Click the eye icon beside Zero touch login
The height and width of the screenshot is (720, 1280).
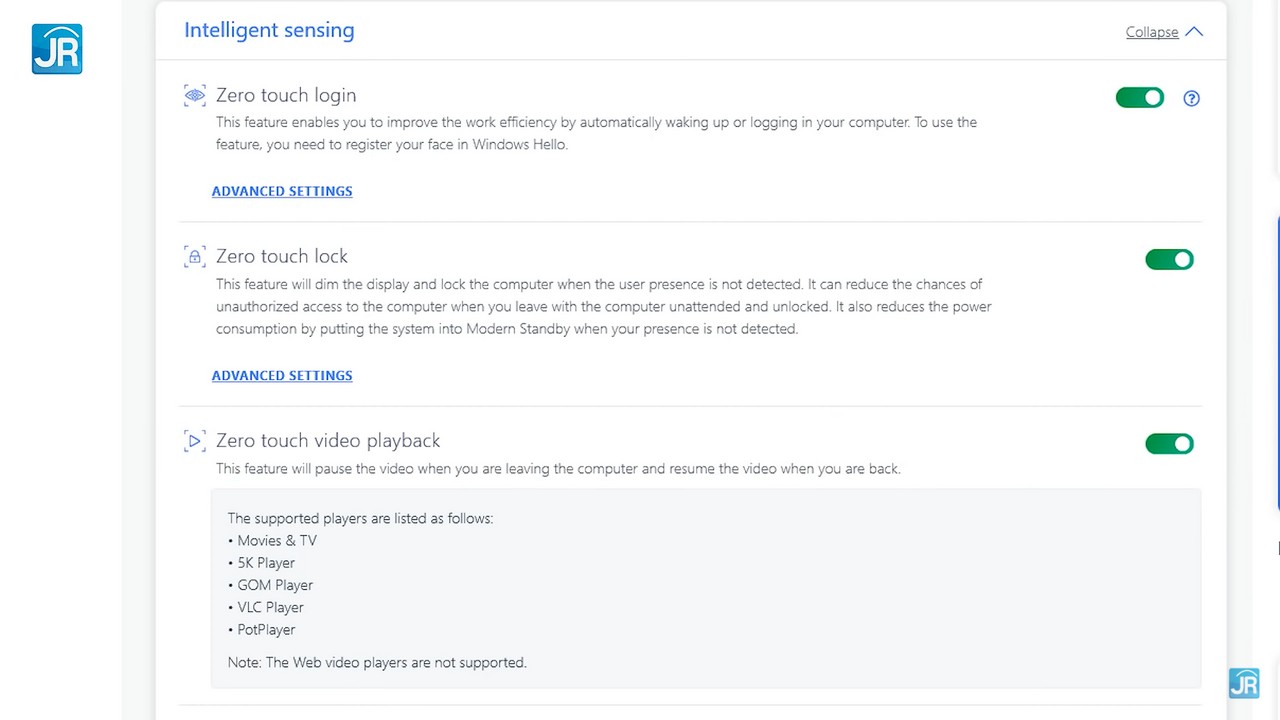pos(194,95)
